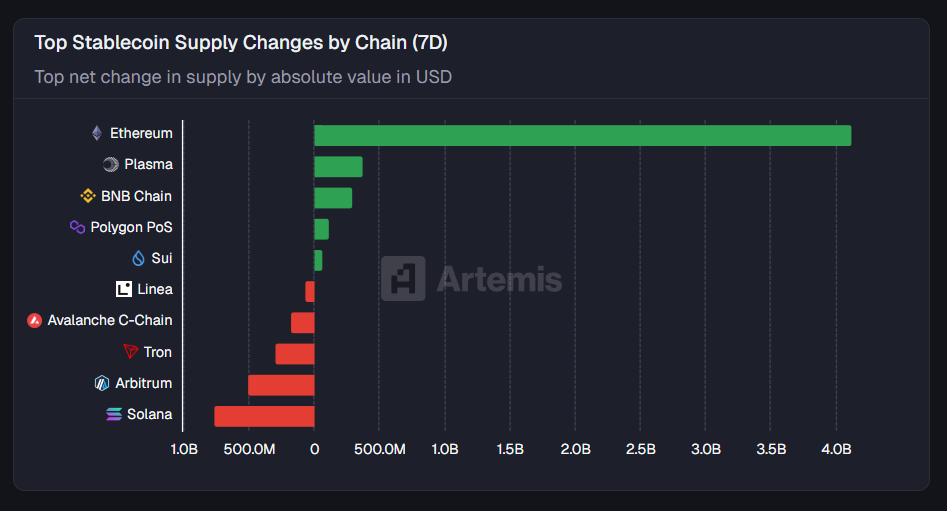Click the green BNB Chain bar
Viewport: 947px width, 511px height.
tap(333, 198)
